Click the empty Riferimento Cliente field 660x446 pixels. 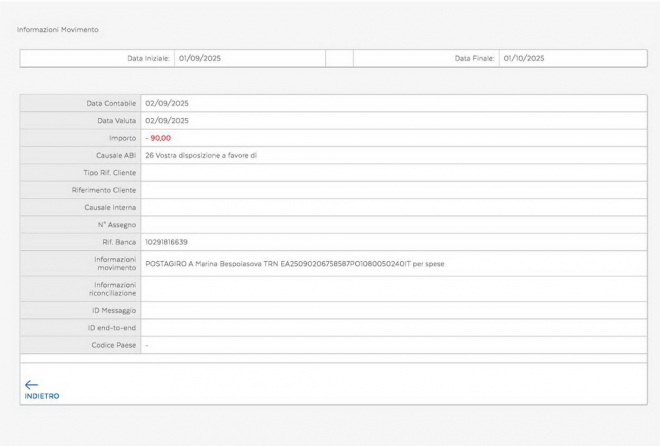pos(393,189)
